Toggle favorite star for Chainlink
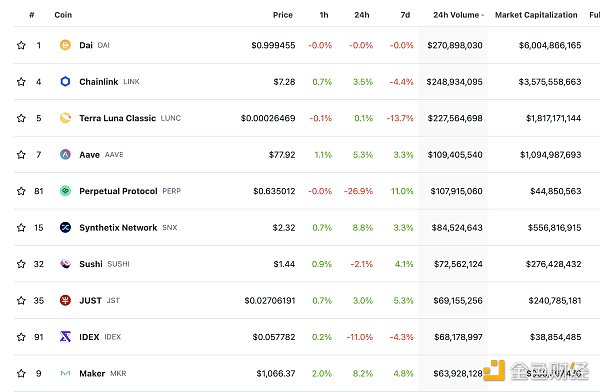The width and height of the screenshot is (600, 392). 21,82
